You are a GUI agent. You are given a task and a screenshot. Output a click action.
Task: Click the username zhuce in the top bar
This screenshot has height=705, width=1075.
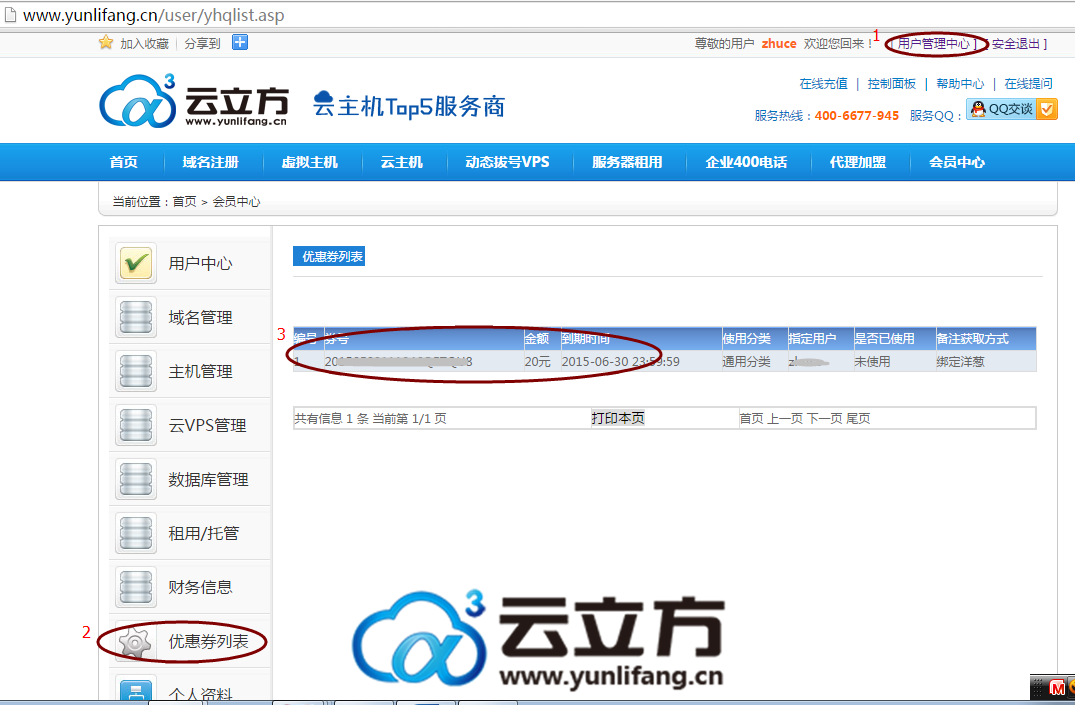point(779,44)
